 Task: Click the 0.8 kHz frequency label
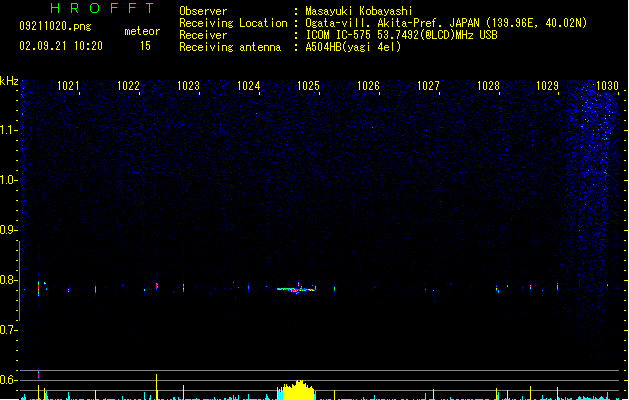pyautogui.click(x=8, y=280)
